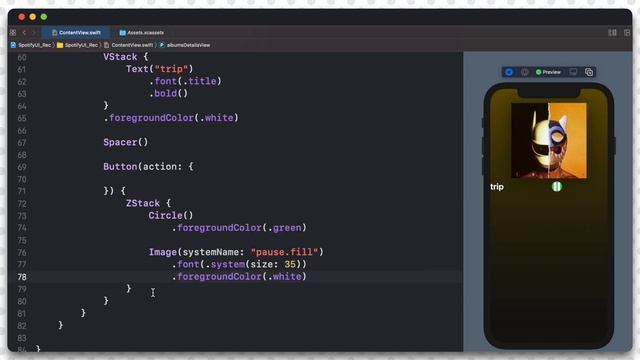The image size is (640, 360).
Task: Go forward with the right chevron arrow
Action: coord(34,32)
